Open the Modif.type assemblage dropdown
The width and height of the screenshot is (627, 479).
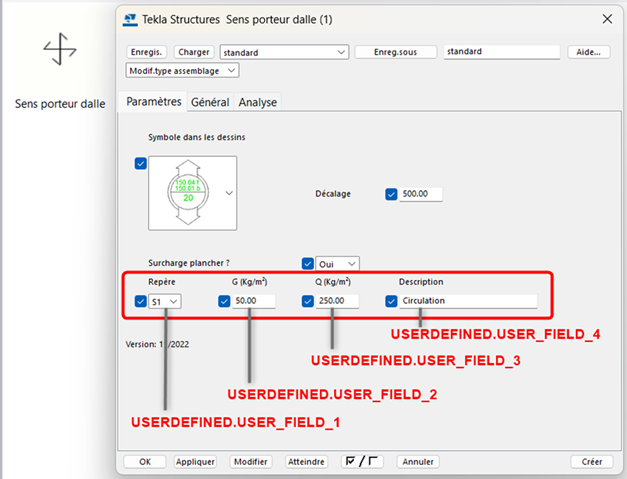tap(182, 70)
